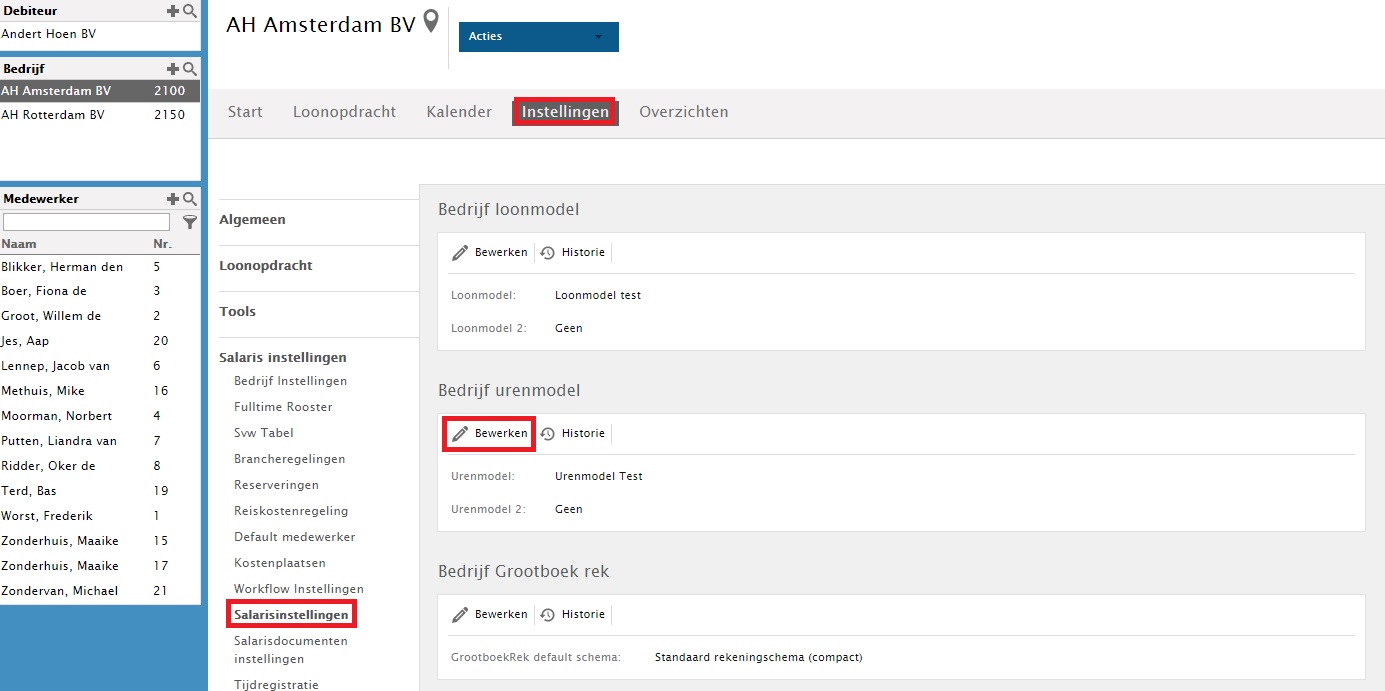
Task: Select company AH Rotterdam BV
Action: (x=100, y=115)
